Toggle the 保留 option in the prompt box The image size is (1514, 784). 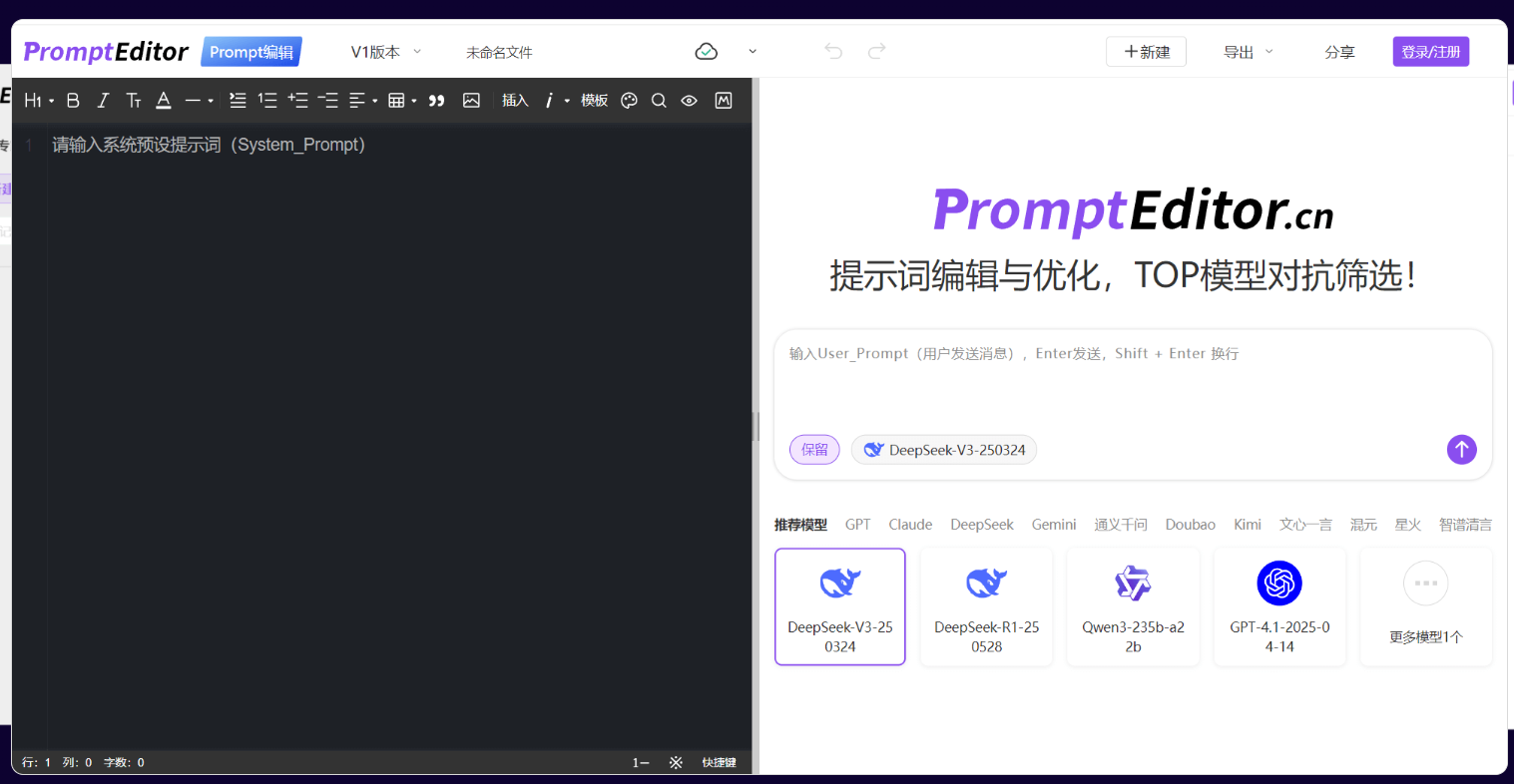814,450
